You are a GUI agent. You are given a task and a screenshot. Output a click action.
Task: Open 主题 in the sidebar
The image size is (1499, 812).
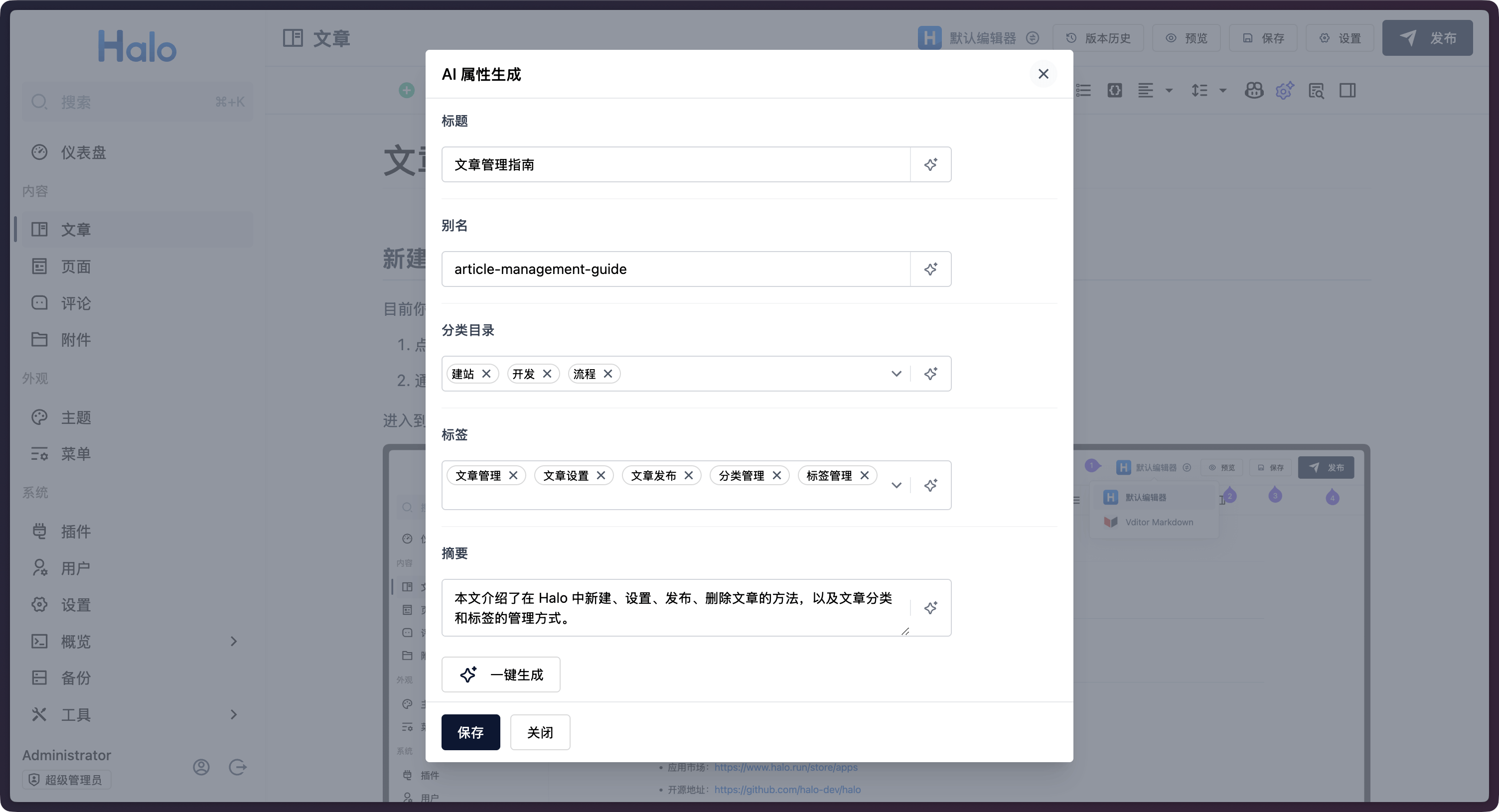pyautogui.click(x=137, y=417)
